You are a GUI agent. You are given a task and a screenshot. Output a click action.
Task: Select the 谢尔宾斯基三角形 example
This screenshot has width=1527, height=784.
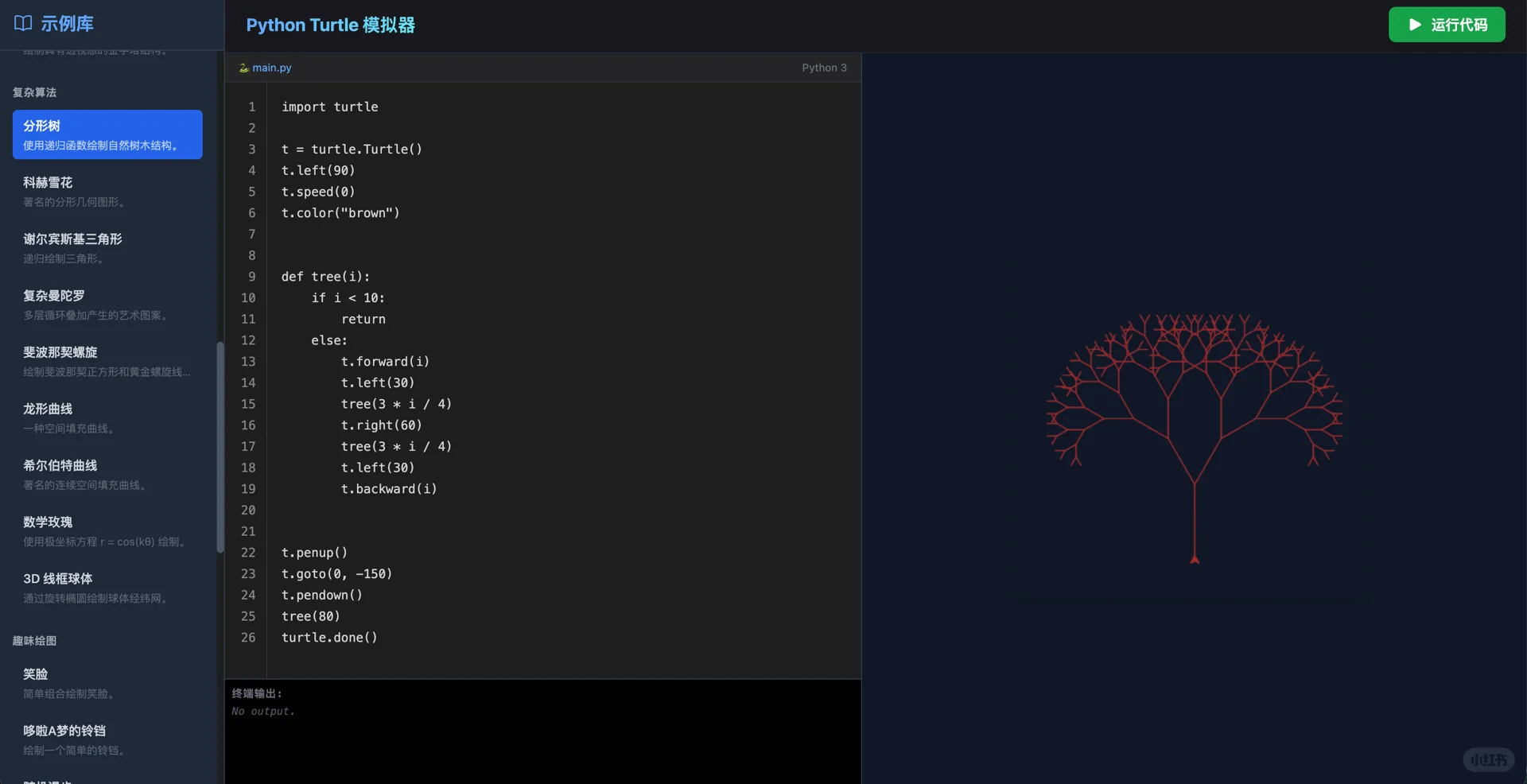(107, 247)
